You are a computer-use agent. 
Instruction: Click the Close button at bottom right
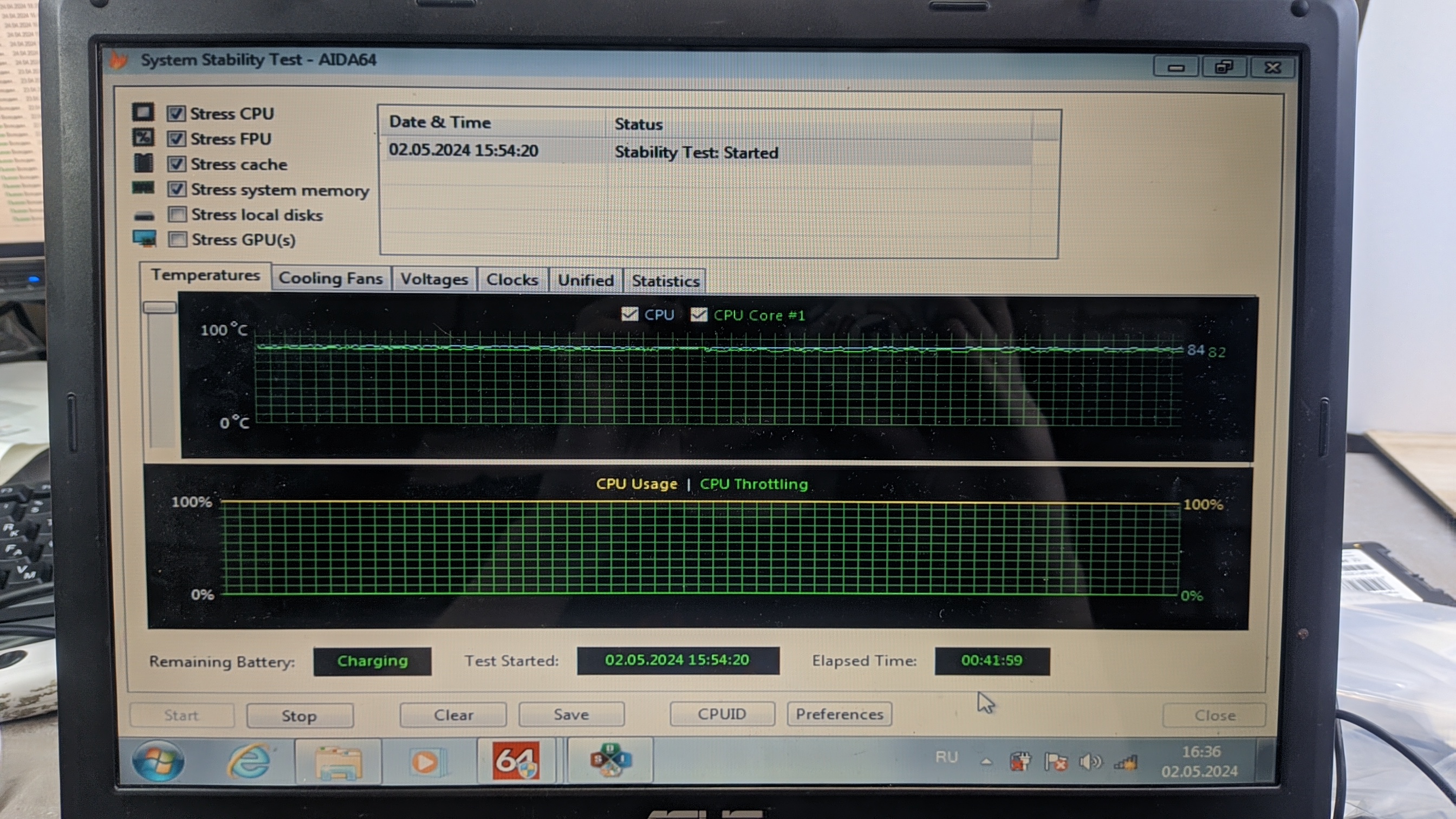(1214, 716)
